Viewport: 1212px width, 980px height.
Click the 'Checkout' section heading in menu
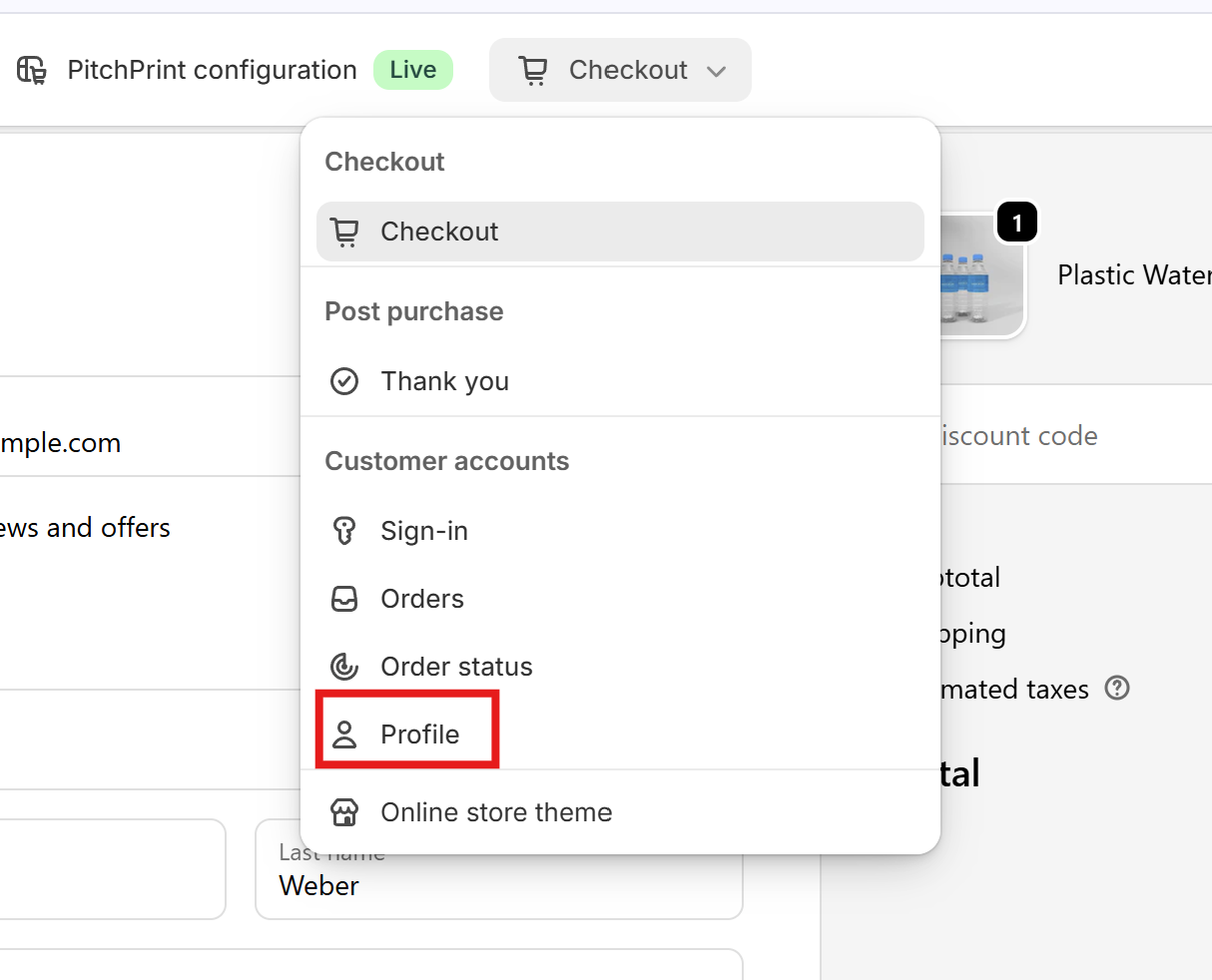[x=384, y=162]
